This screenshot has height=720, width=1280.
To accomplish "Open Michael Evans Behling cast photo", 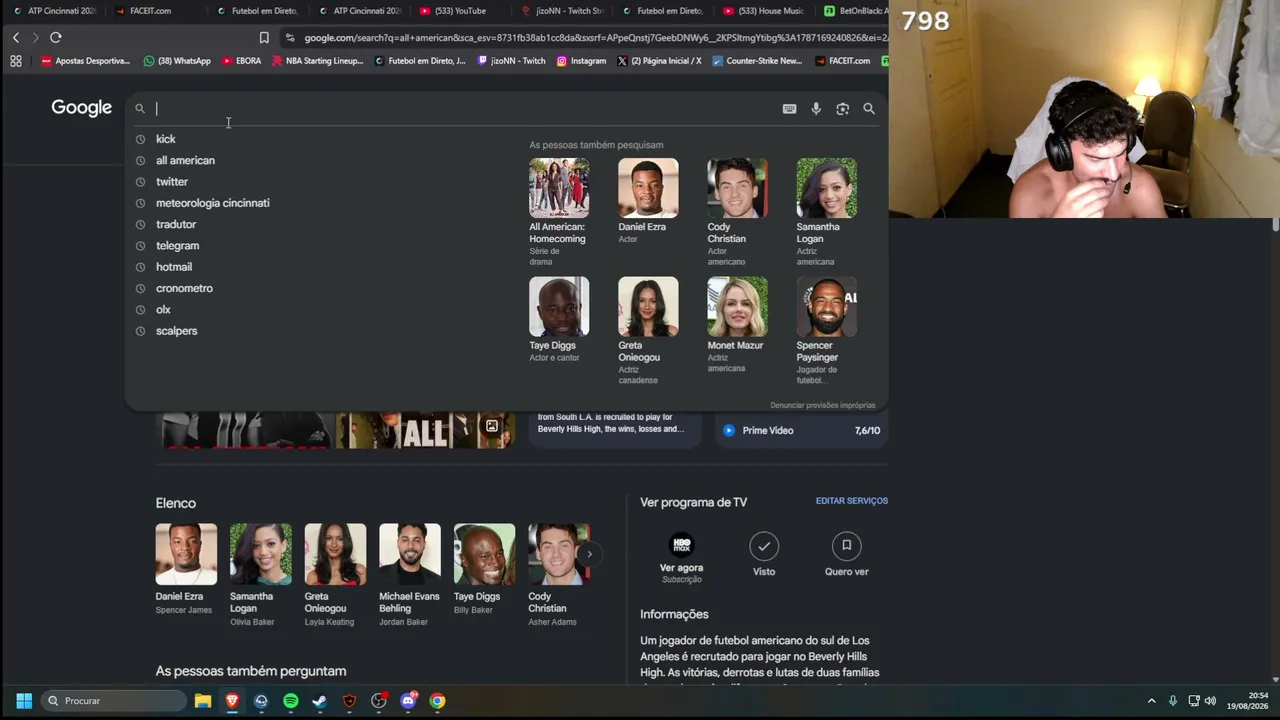I will click(410, 554).
